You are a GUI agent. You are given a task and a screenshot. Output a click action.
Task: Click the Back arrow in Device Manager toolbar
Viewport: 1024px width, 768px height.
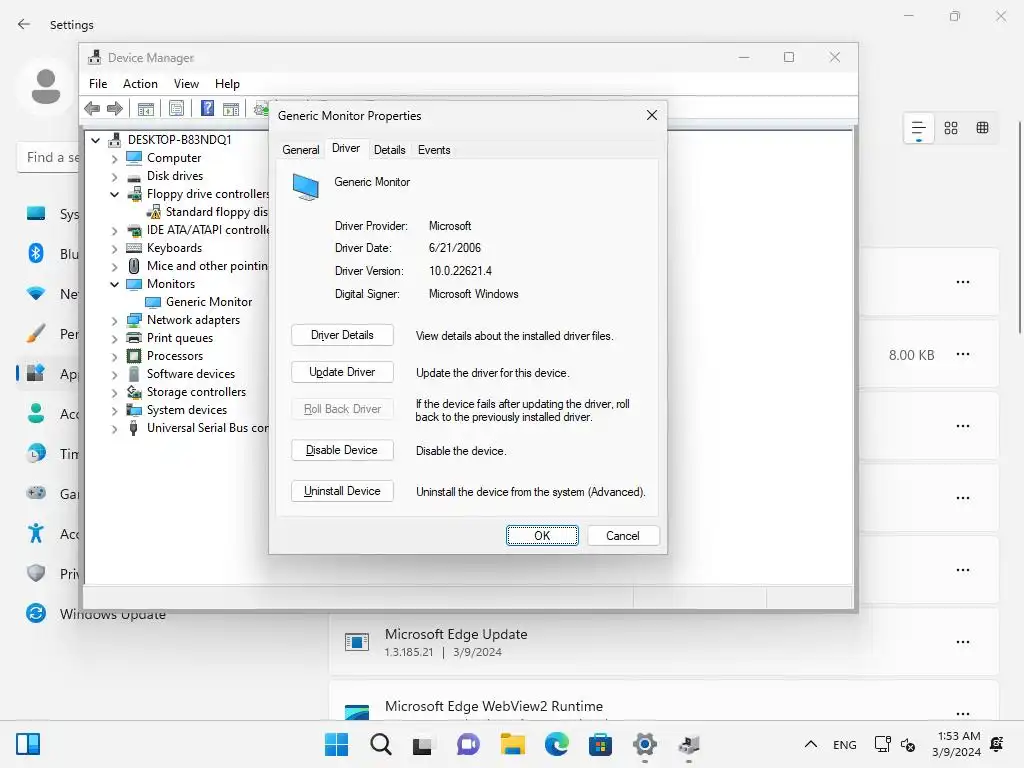coord(92,108)
